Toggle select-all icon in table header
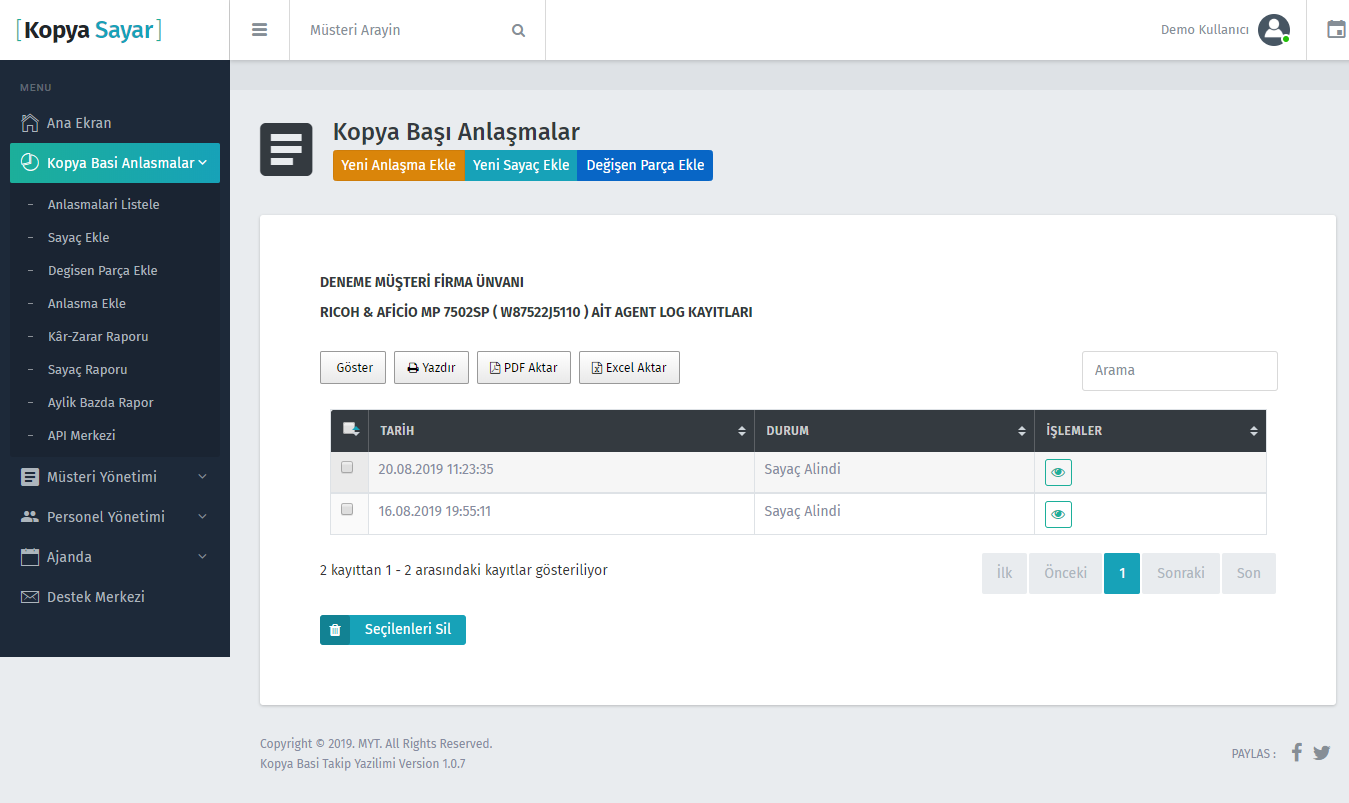 pos(350,430)
